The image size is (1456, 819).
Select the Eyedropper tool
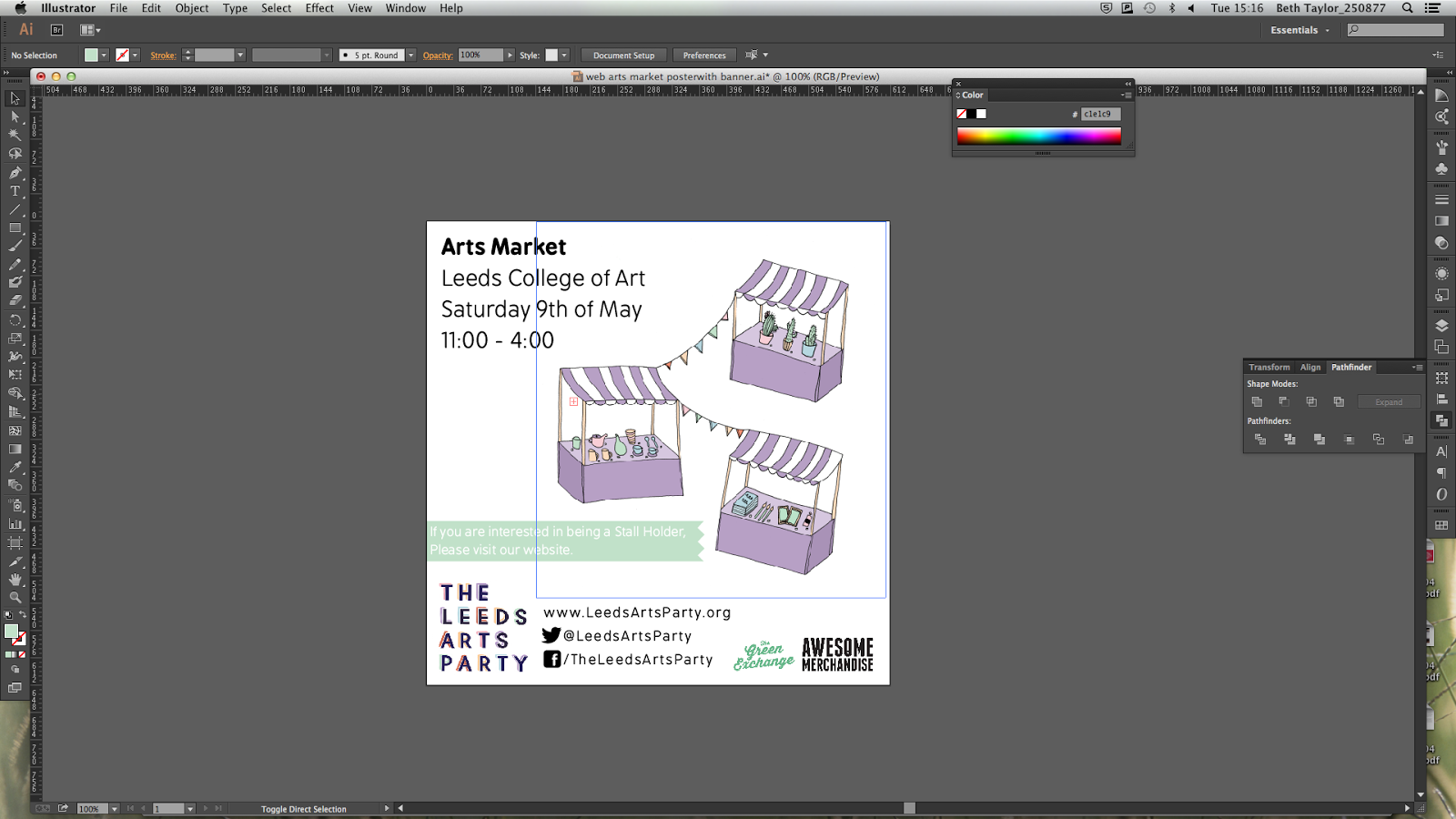click(x=15, y=467)
